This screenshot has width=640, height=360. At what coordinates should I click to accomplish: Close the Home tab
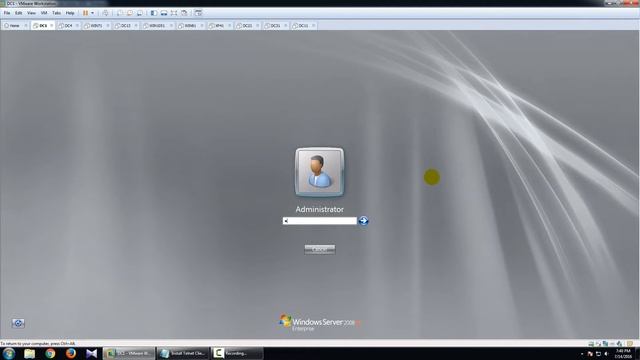tap(25, 26)
